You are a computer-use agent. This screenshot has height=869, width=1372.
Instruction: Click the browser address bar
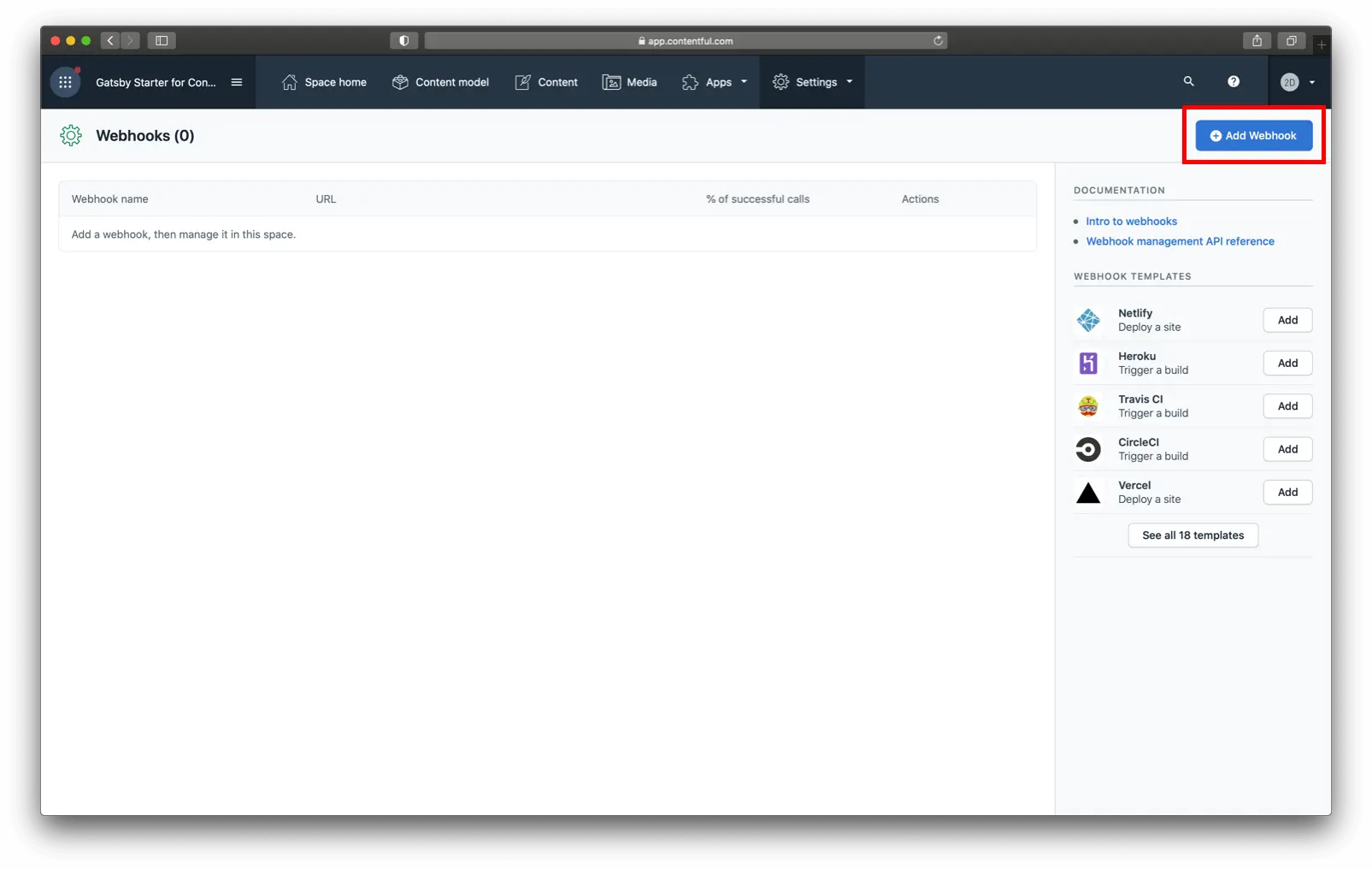pos(684,40)
